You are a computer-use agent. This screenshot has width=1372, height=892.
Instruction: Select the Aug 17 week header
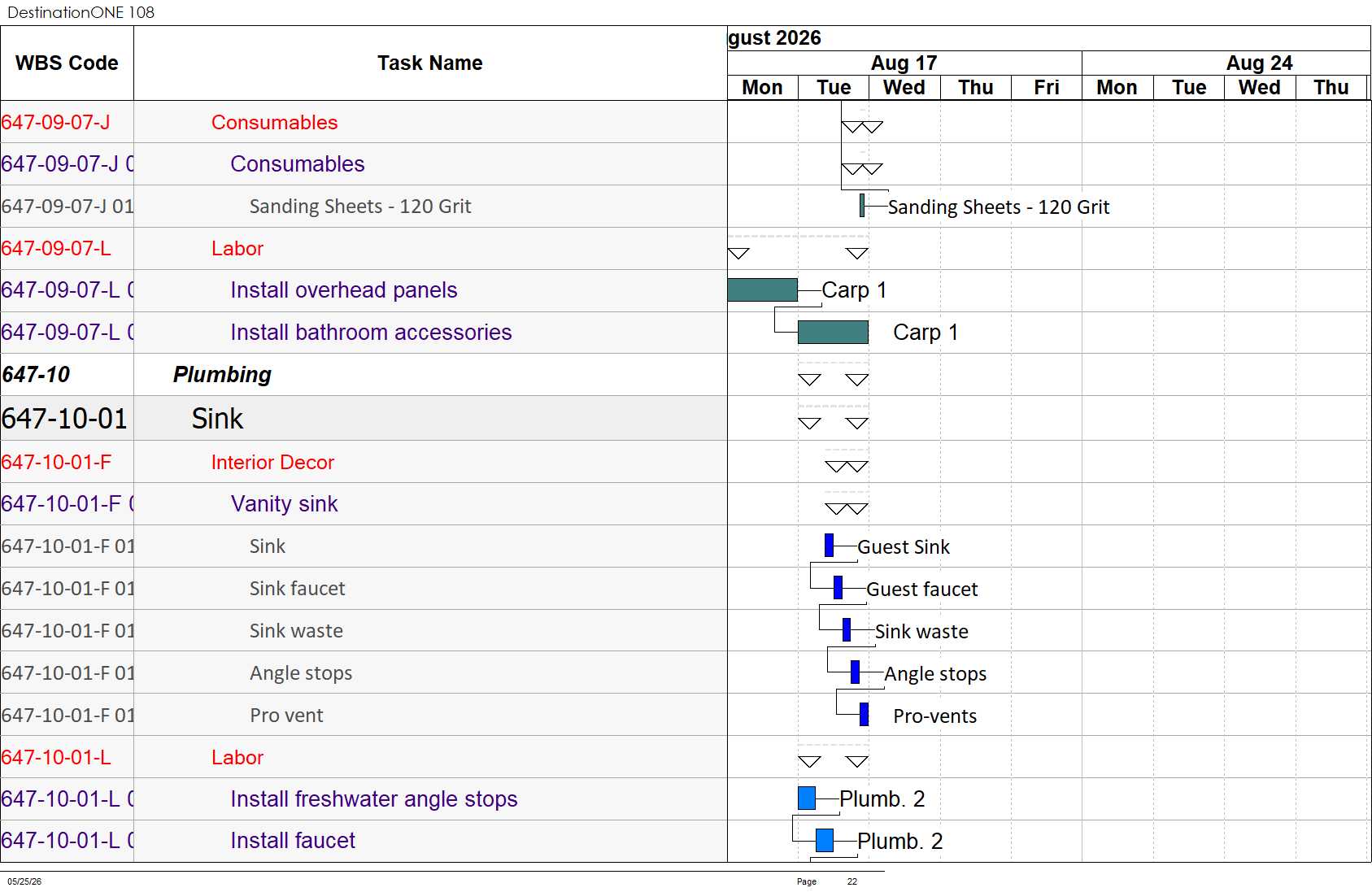904,63
